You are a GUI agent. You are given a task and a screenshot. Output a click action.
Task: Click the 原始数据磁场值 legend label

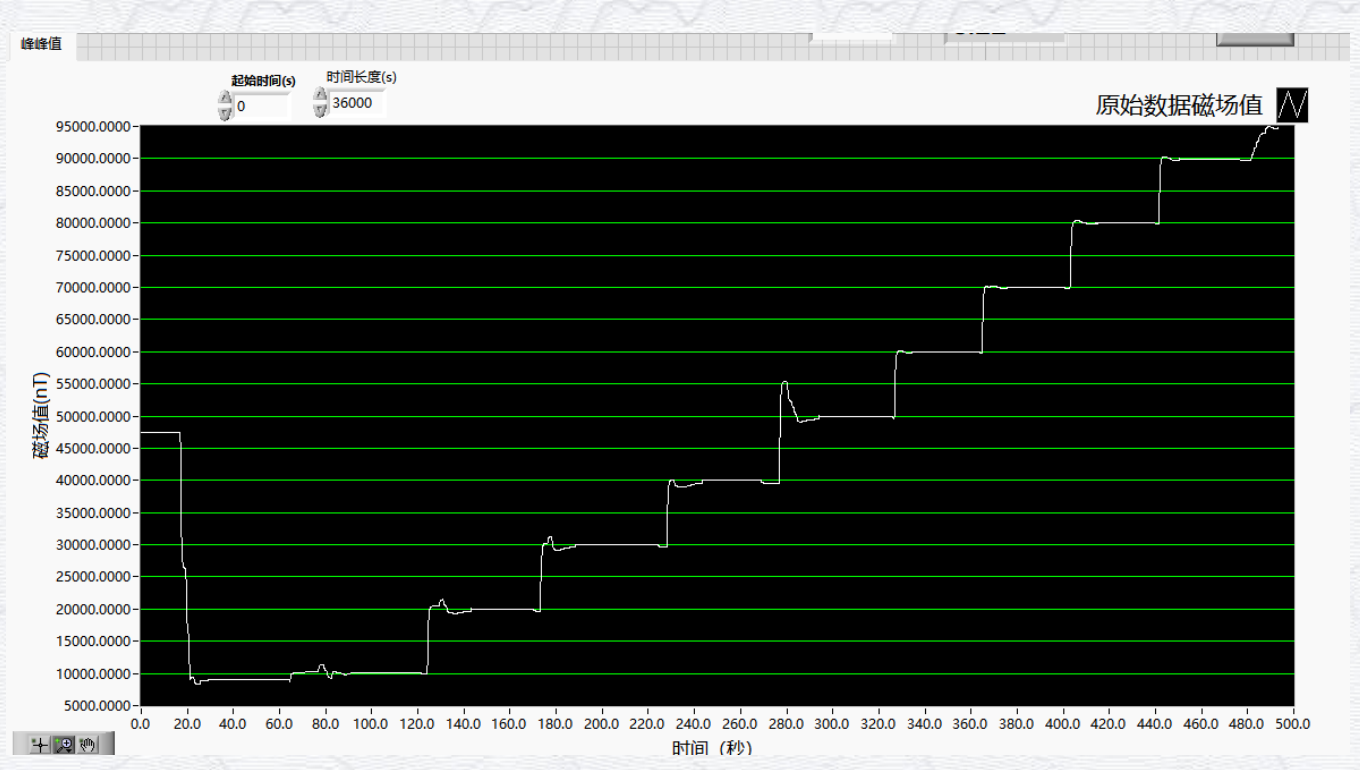click(x=1179, y=105)
